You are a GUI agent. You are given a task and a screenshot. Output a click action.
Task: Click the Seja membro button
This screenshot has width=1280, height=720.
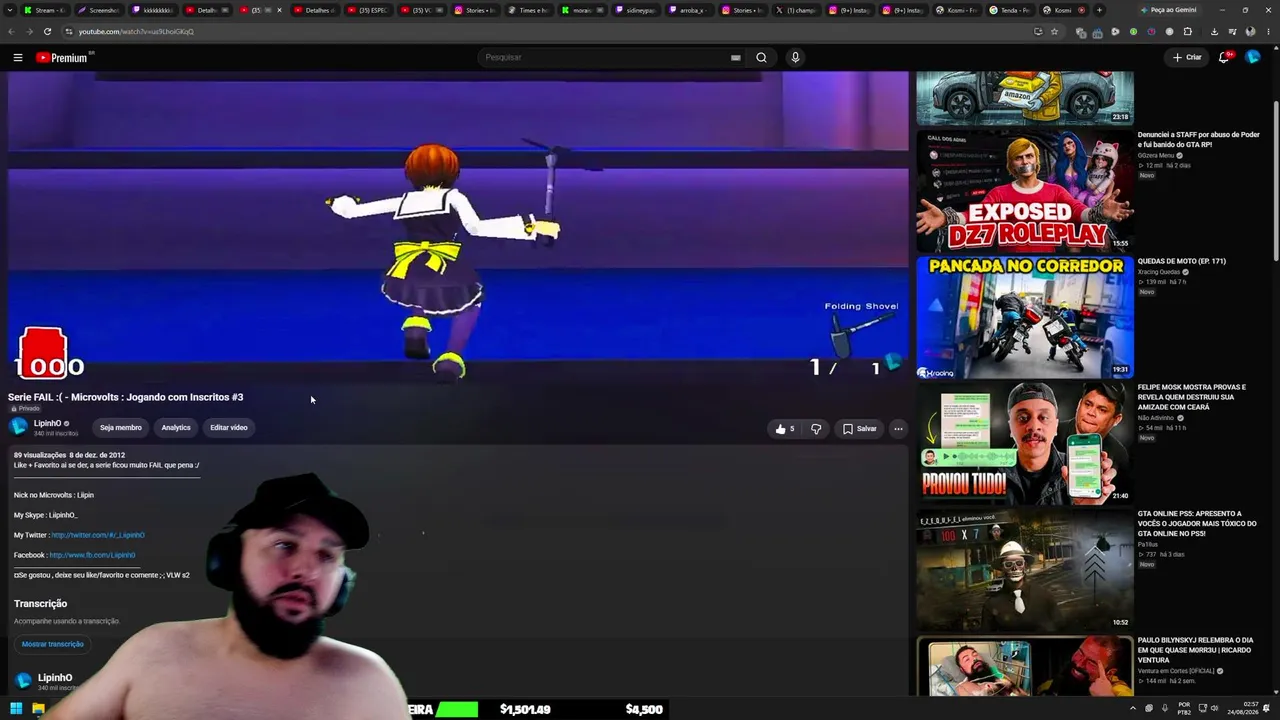point(121,428)
